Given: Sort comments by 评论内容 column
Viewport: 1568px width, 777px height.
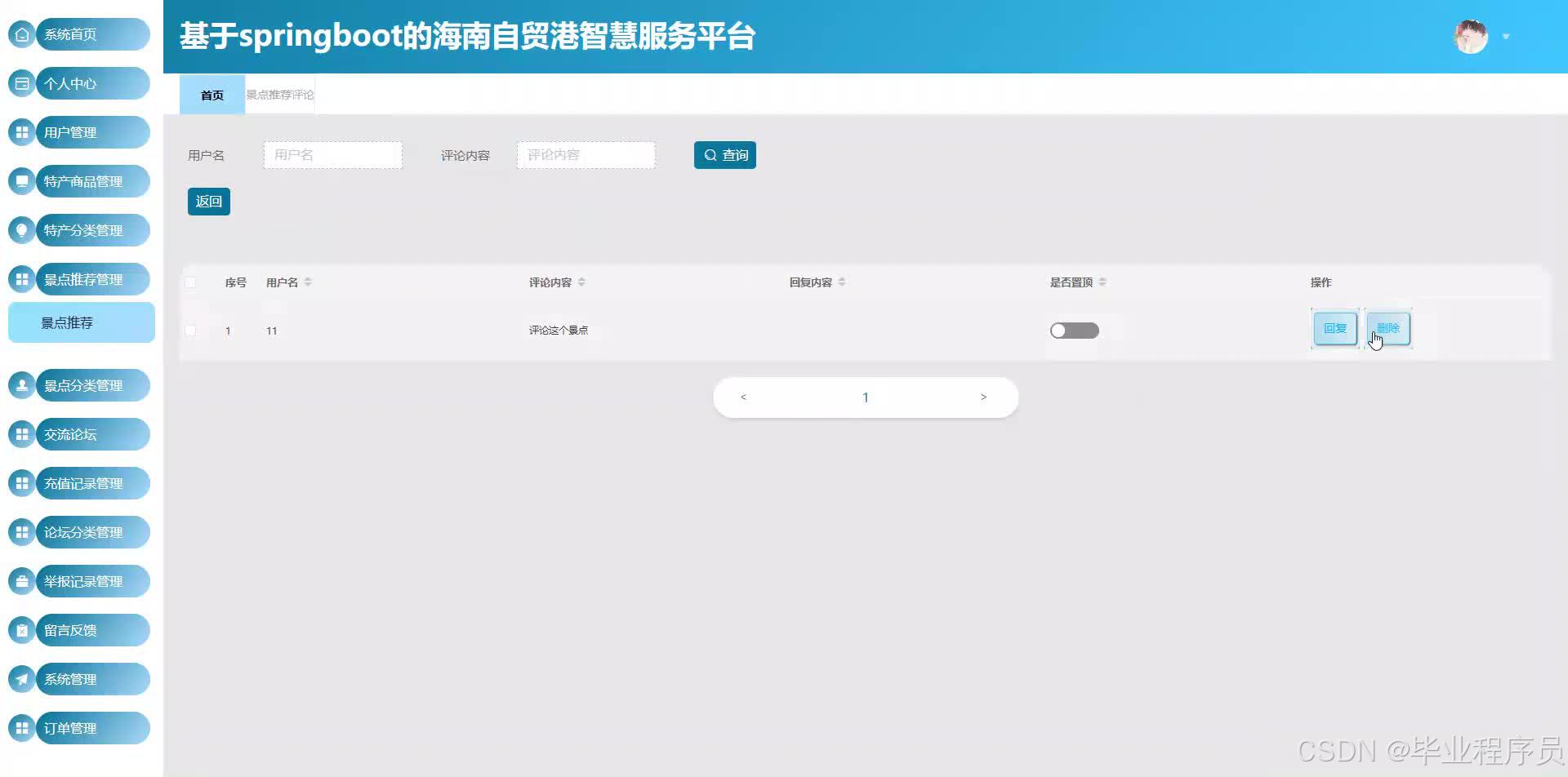Looking at the screenshot, I should click(581, 282).
